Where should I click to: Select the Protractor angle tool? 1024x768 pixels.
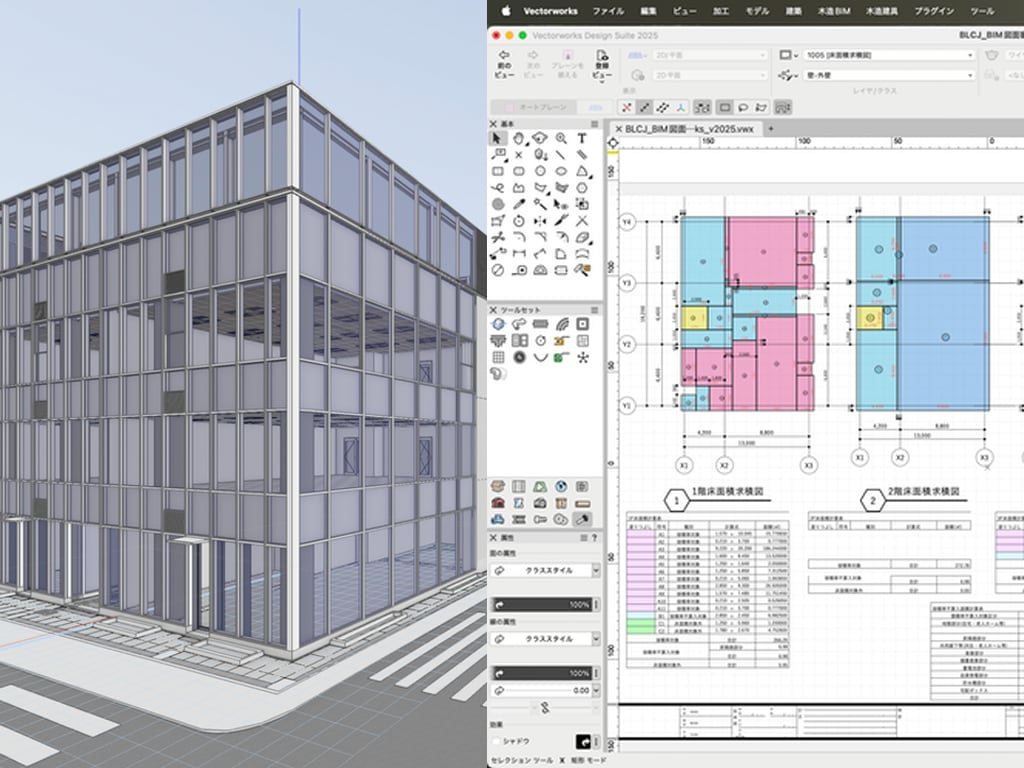click(540, 270)
